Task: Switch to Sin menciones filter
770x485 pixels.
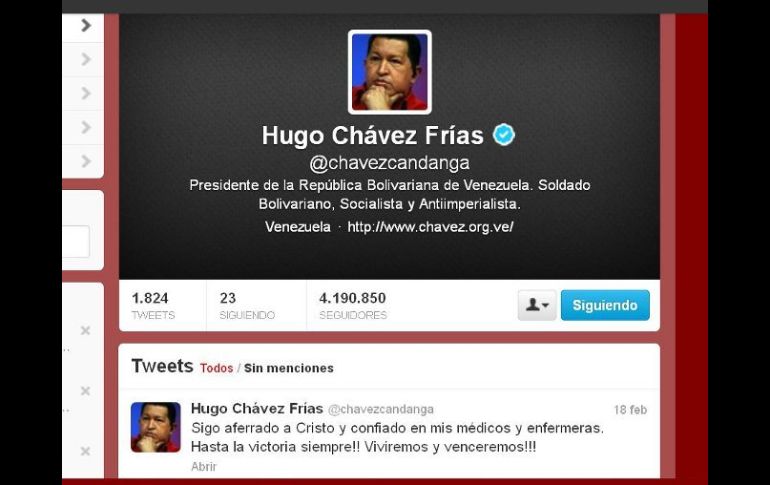Action: click(x=289, y=368)
